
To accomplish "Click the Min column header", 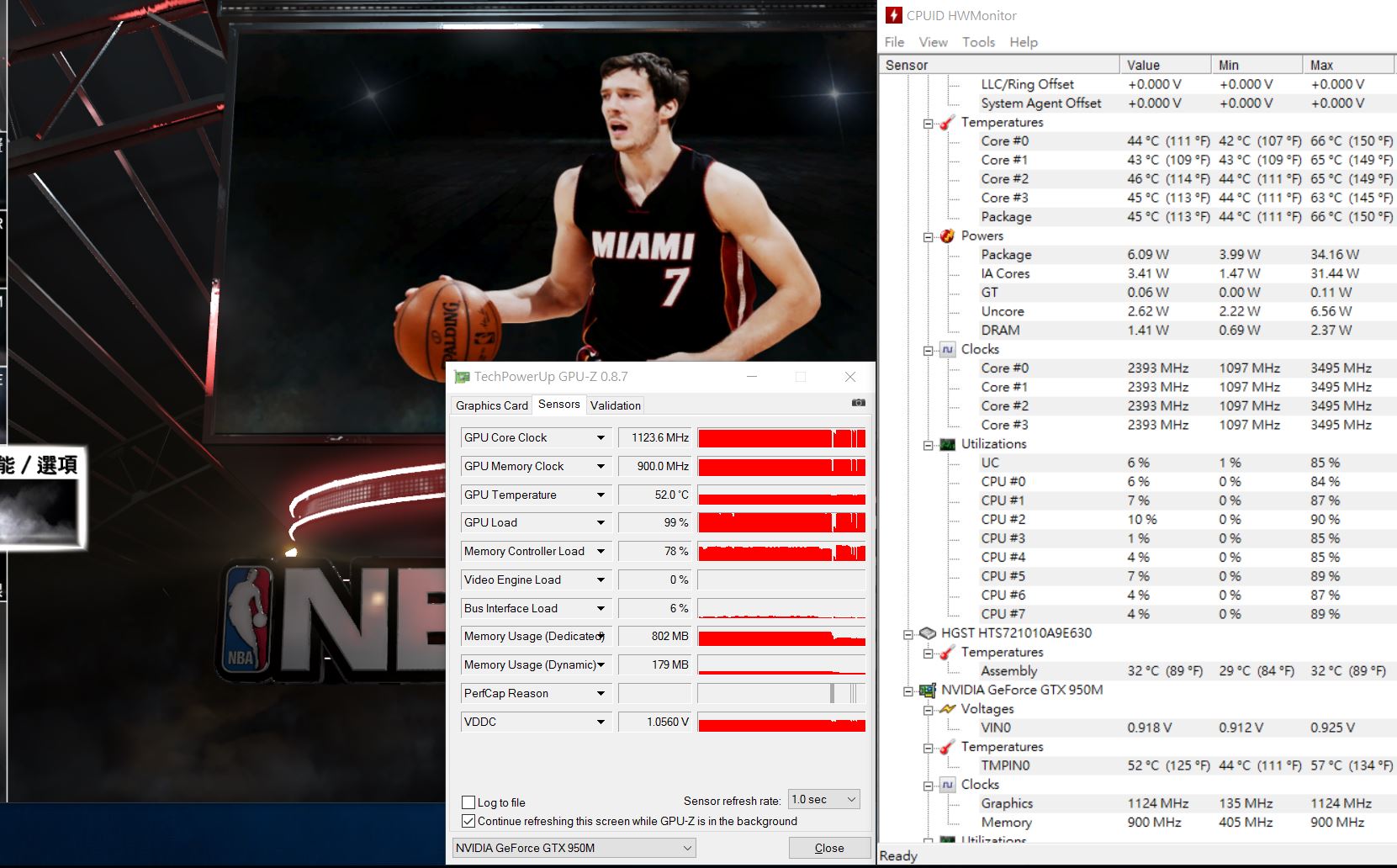I will [x=1257, y=65].
